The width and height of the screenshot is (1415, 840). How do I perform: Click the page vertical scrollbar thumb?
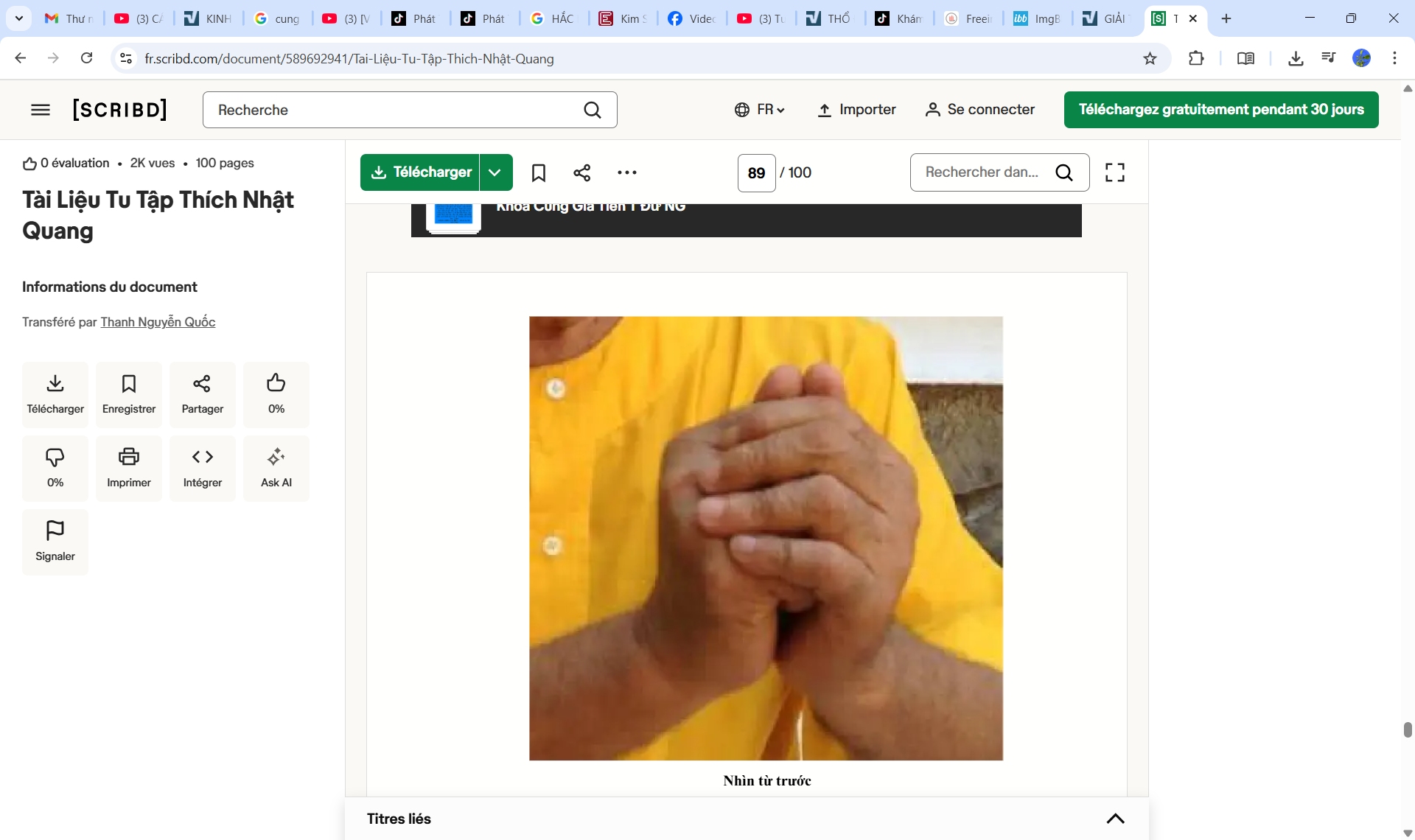pyautogui.click(x=1407, y=729)
